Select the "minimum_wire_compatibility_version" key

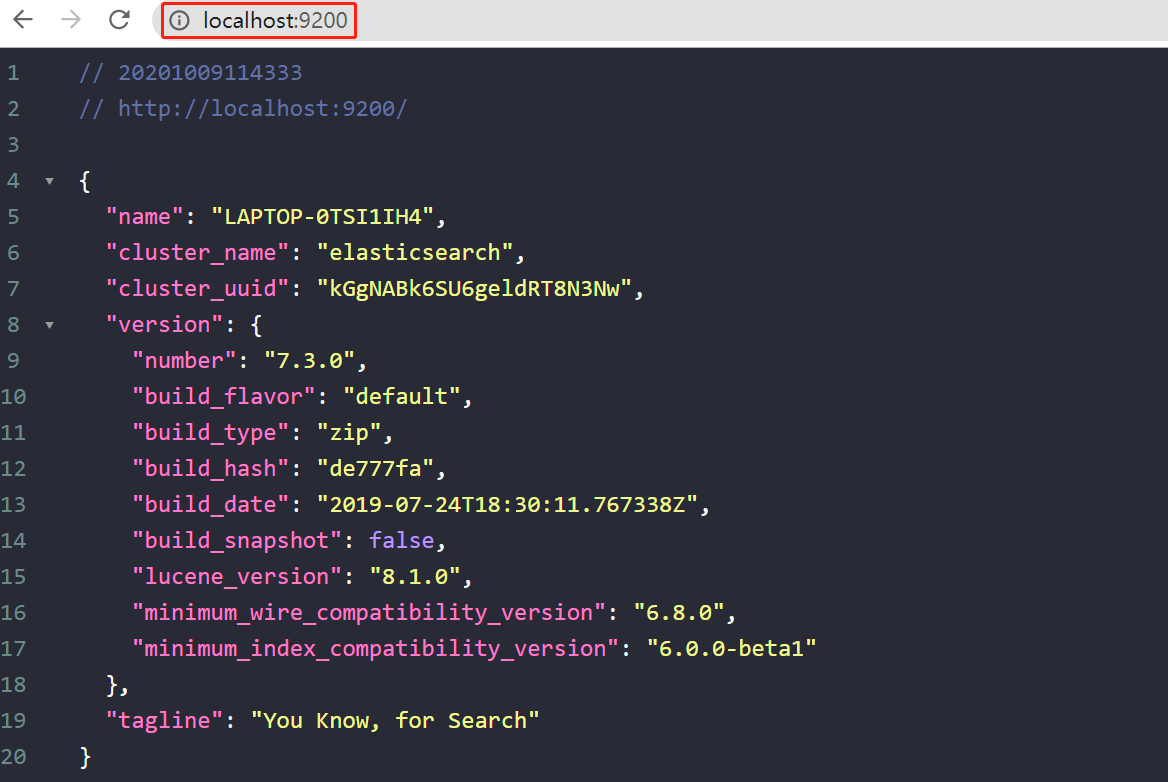[x=369, y=613]
